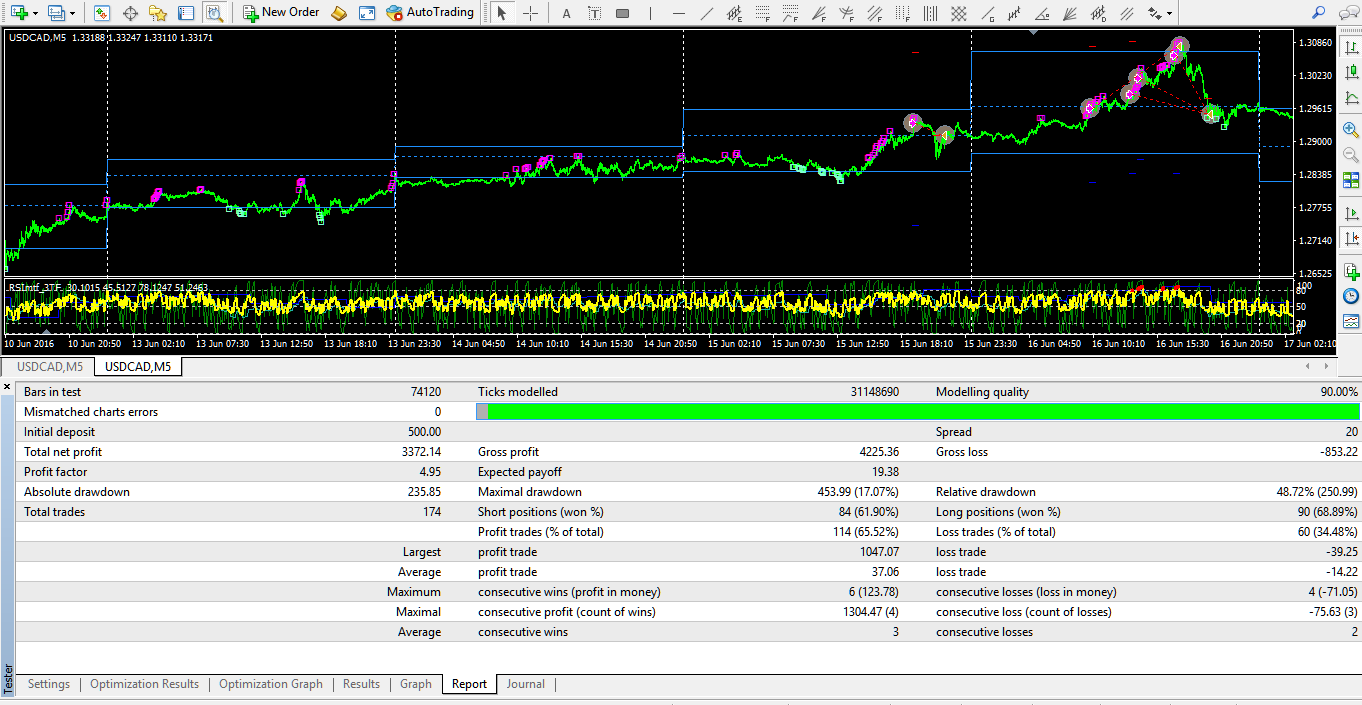Zoom in on the chart
The height and width of the screenshot is (705, 1362).
(1351, 130)
